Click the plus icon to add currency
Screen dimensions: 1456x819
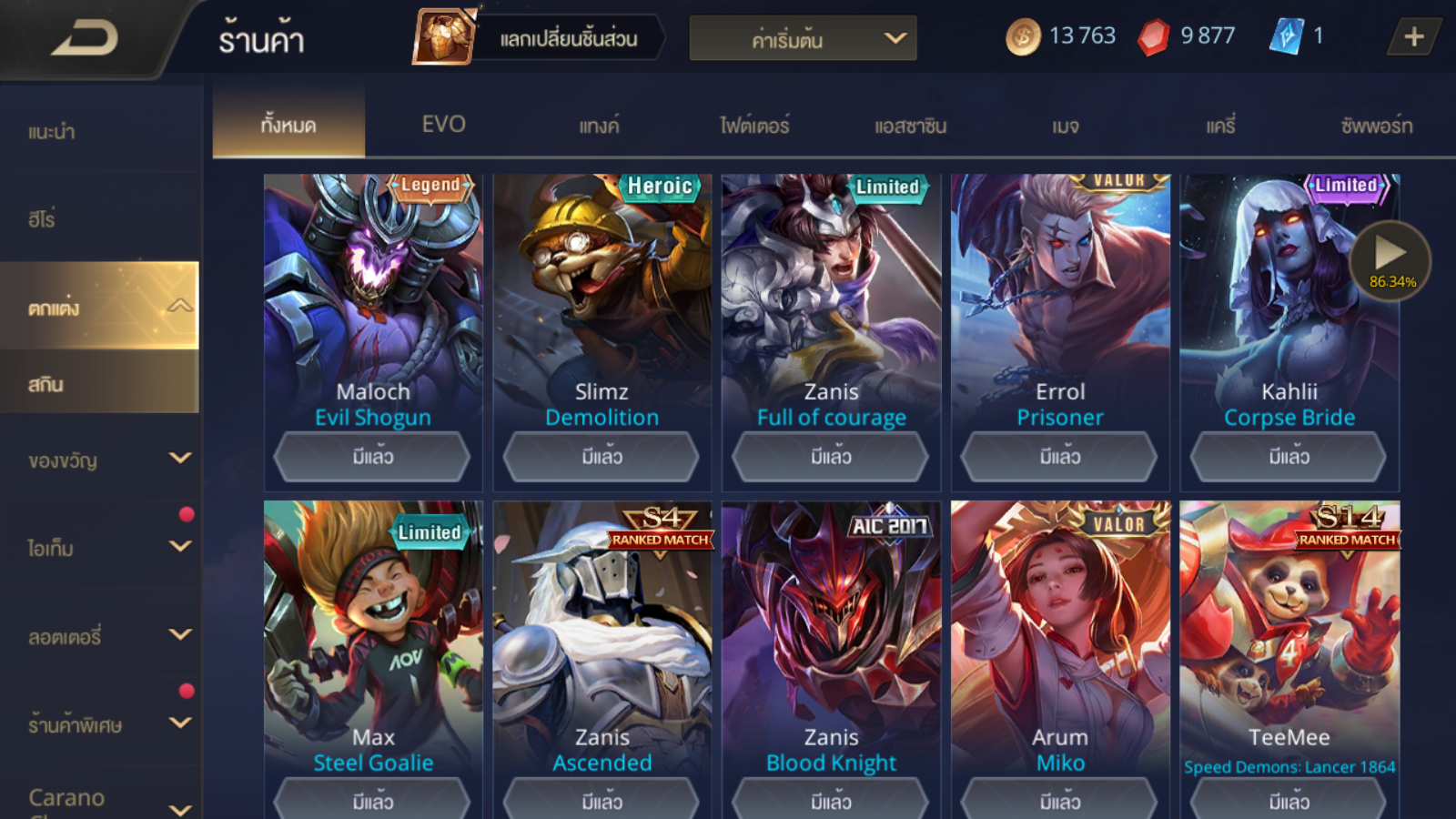[x=1413, y=37]
